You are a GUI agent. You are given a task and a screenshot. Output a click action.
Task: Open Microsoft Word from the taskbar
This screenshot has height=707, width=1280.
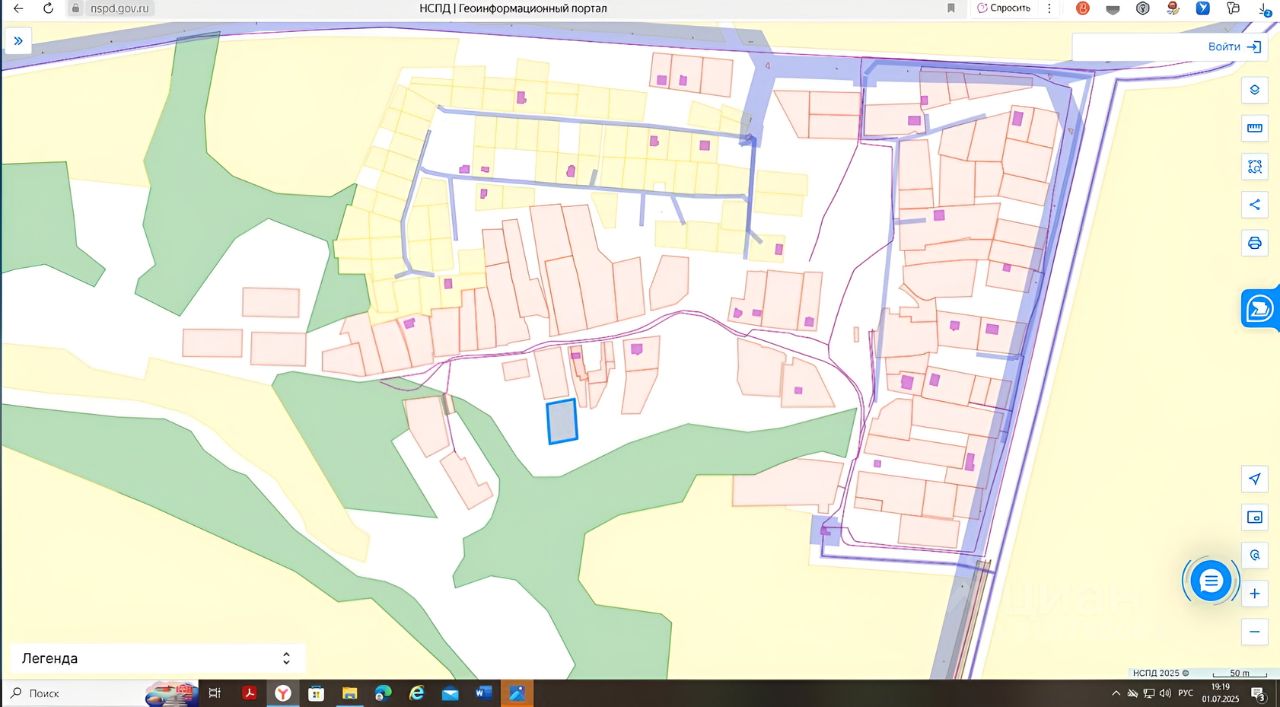tap(484, 693)
